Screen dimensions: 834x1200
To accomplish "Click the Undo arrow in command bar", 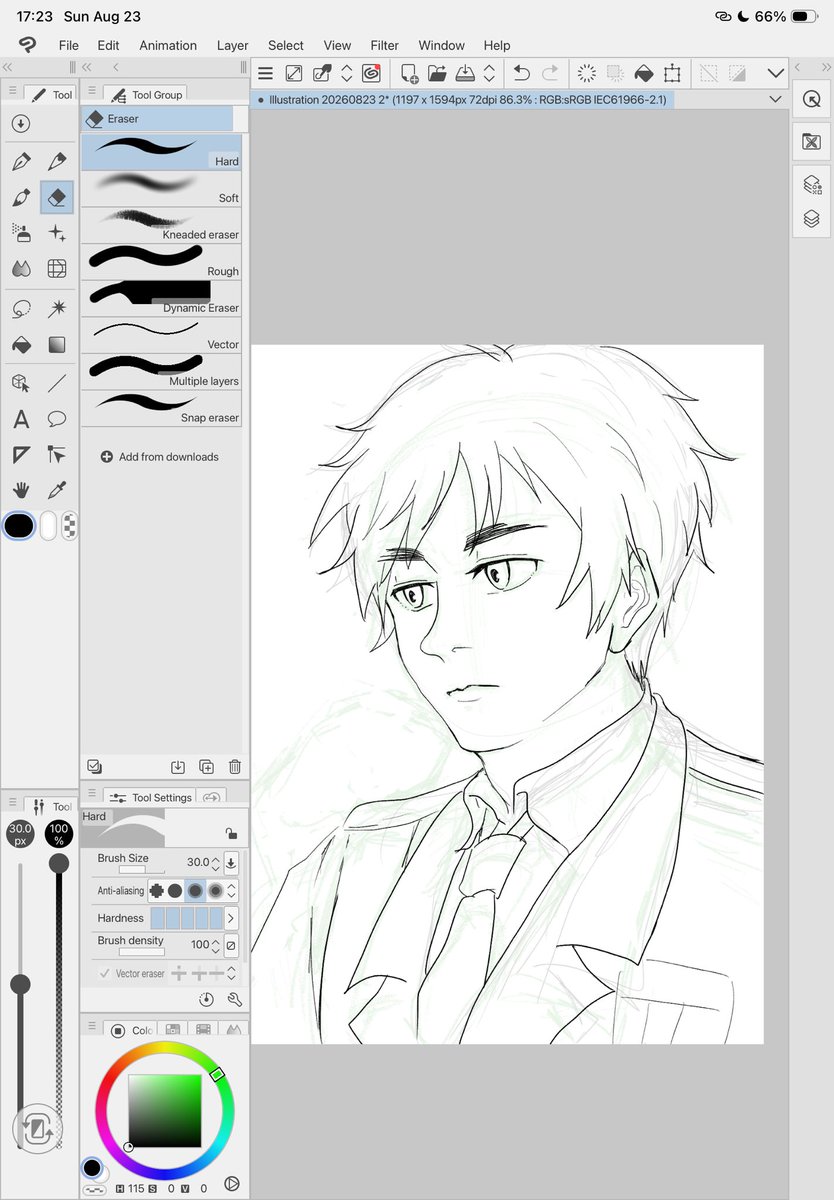I will pyautogui.click(x=521, y=73).
